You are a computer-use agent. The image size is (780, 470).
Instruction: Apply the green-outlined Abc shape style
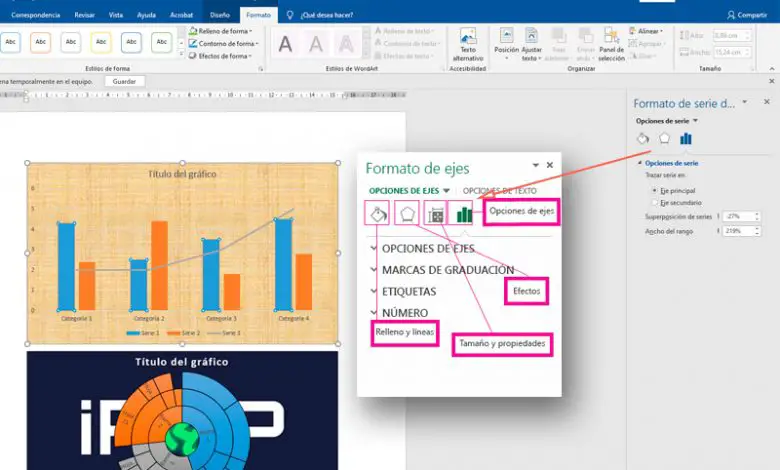[162, 42]
